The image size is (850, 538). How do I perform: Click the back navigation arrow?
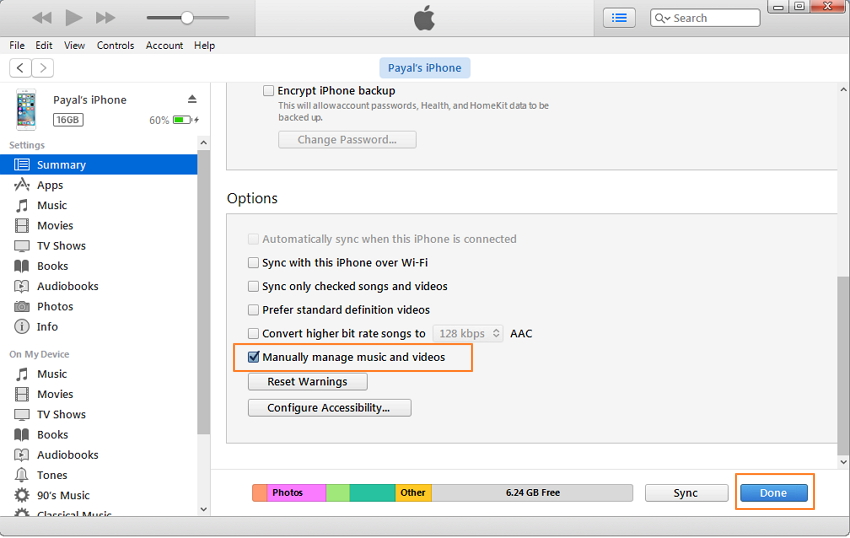pos(20,68)
